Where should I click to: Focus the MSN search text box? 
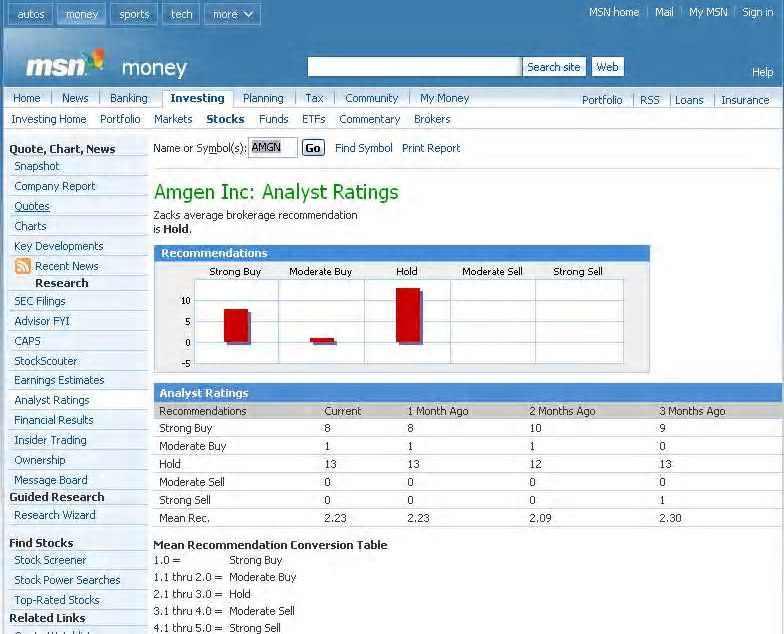[414, 67]
